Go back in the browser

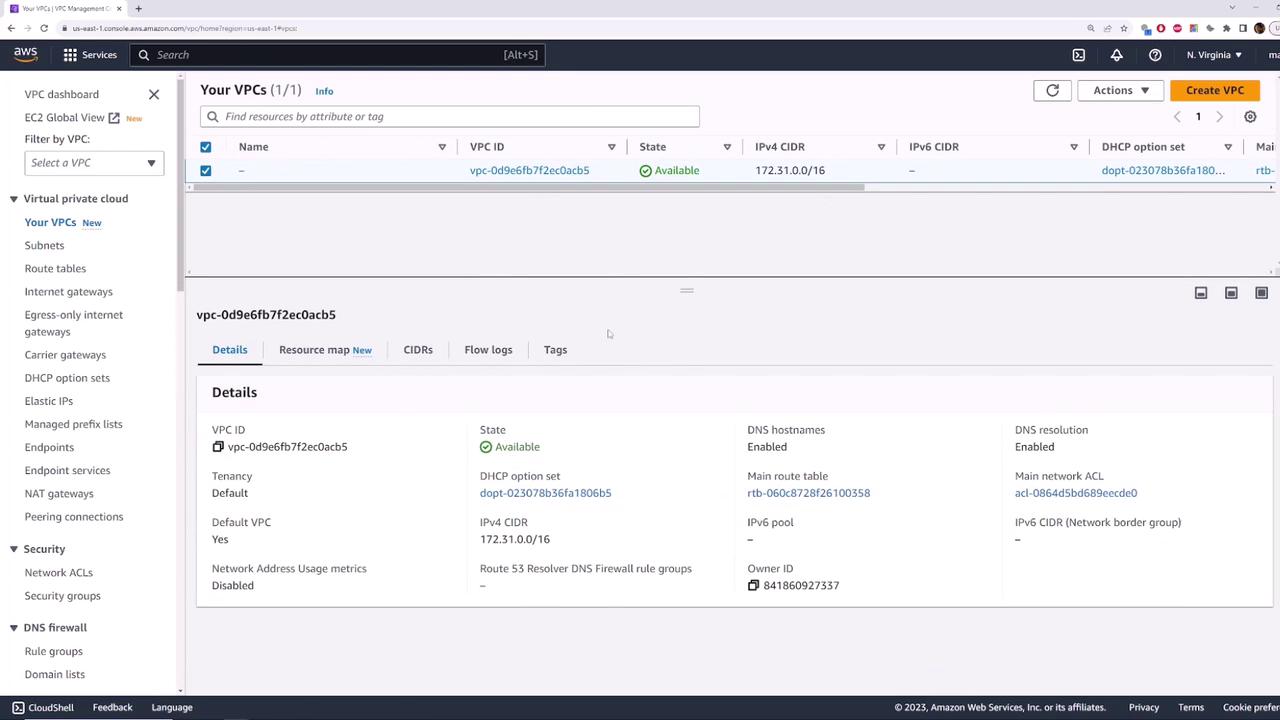coord(11,28)
